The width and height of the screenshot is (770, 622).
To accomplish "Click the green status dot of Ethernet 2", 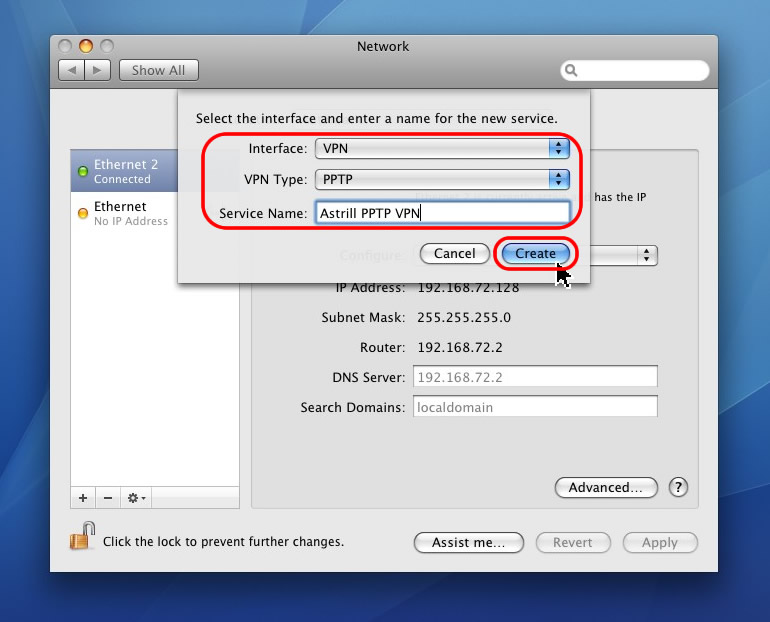I will click(x=83, y=171).
